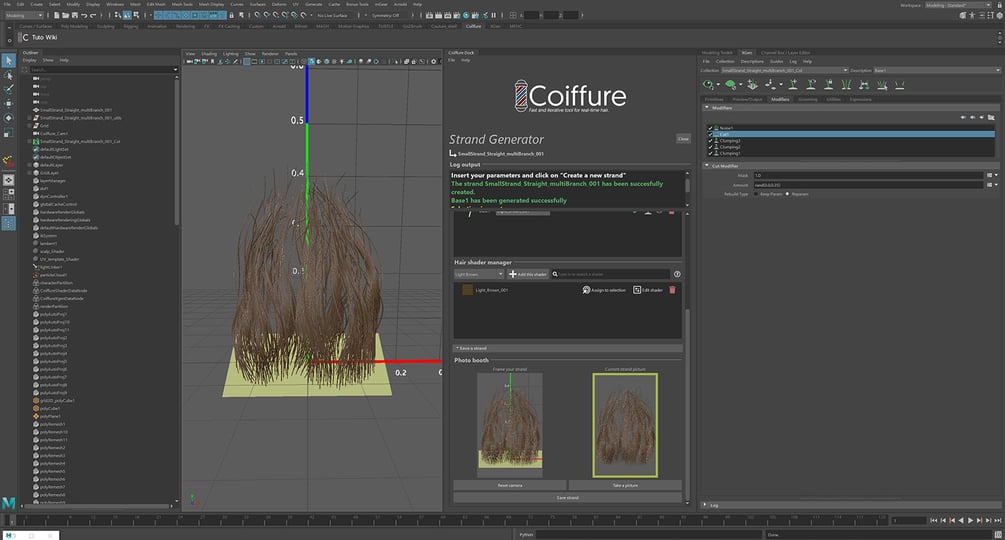Viewport: 1005px width, 540px height.
Task: Open the Light Brown shader dropdown
Action: [479, 273]
